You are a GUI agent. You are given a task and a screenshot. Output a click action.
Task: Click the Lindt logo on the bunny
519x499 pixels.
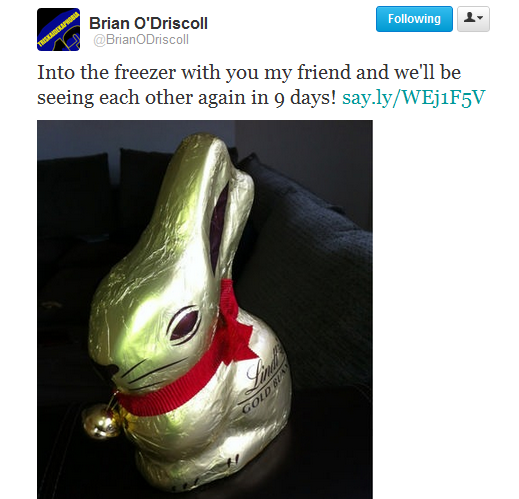tap(267, 368)
